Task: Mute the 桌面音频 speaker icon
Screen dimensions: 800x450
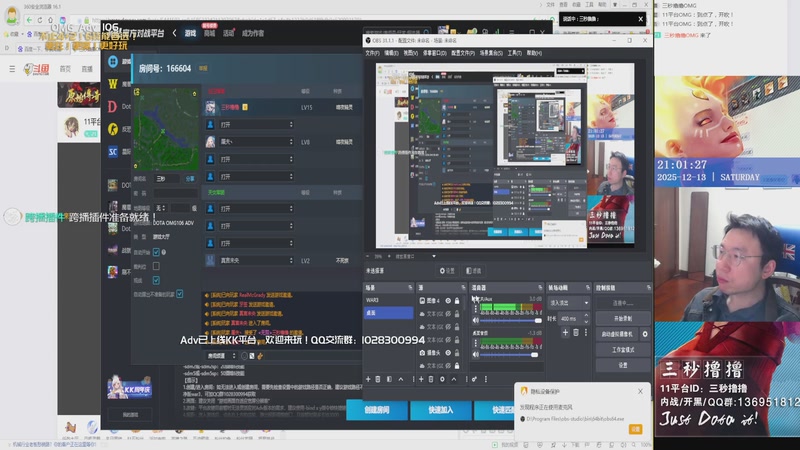Action: point(476,354)
